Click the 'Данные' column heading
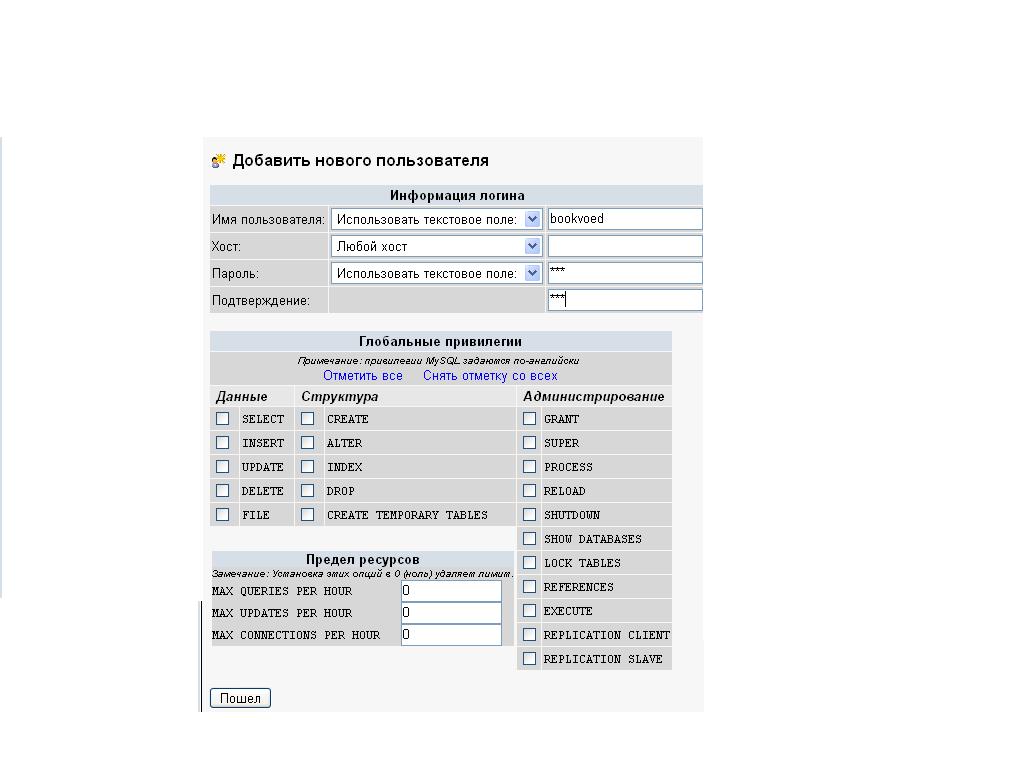1024x768 pixels. [x=242, y=396]
